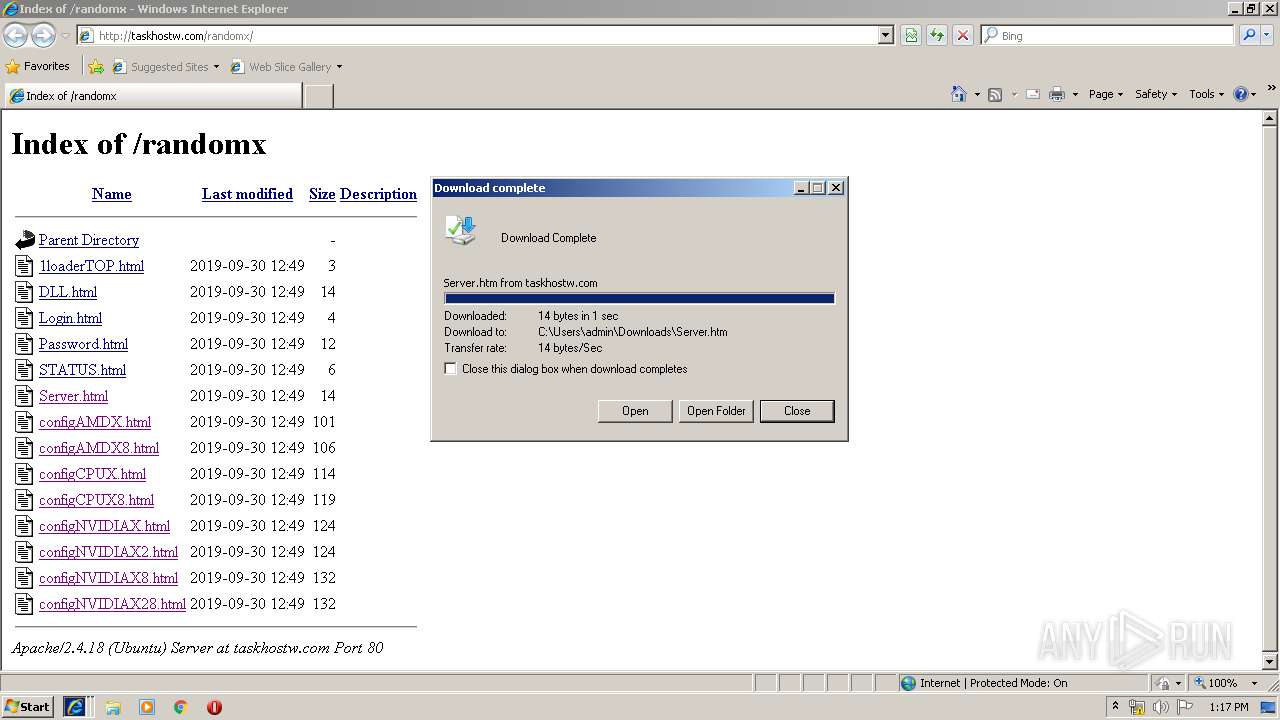Viewport: 1280px width, 720px height.
Task: Open the configCPUX8.html link
Action: coord(96,500)
